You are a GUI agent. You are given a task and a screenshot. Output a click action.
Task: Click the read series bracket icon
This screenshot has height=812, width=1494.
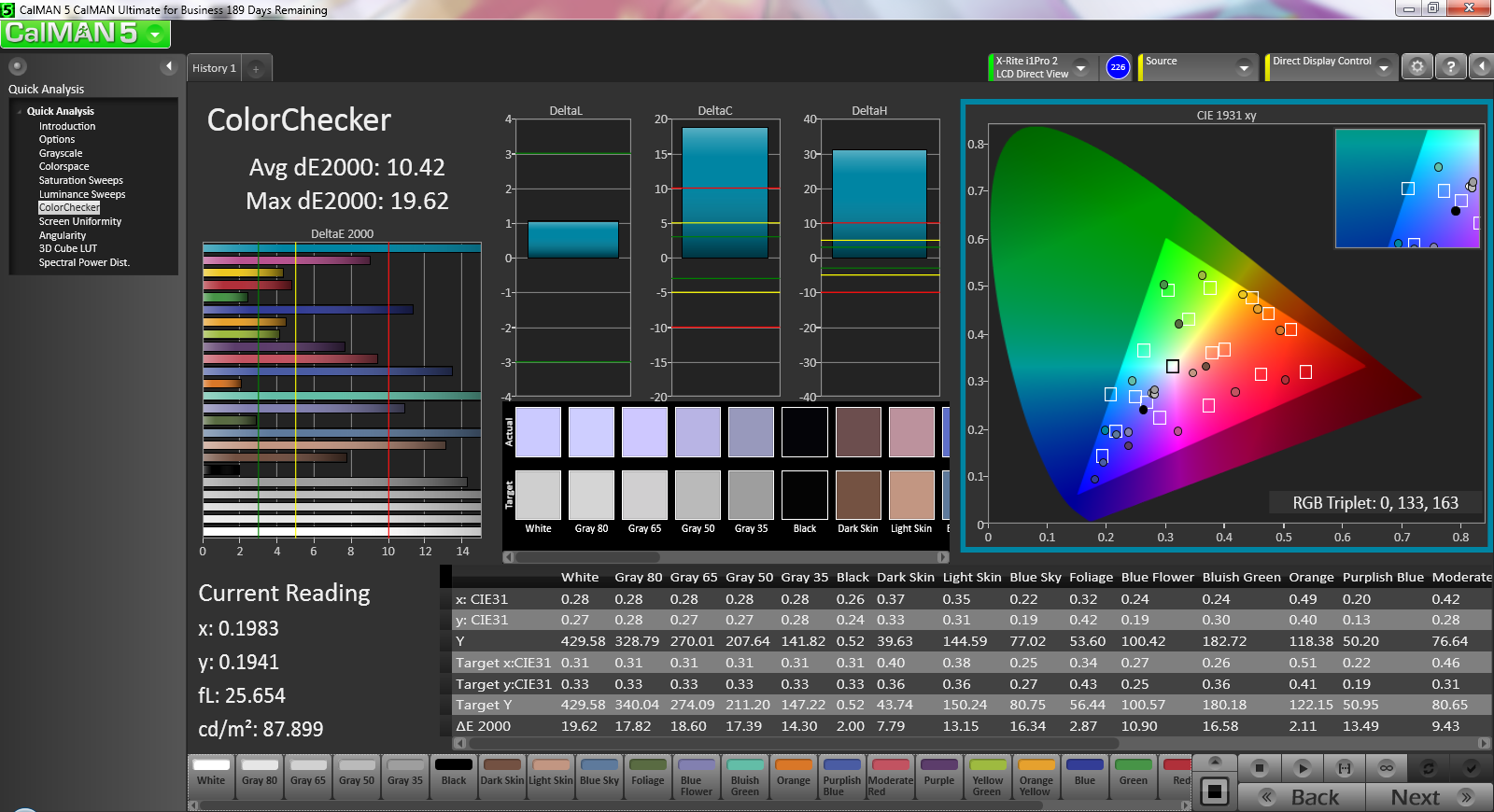click(x=1345, y=767)
